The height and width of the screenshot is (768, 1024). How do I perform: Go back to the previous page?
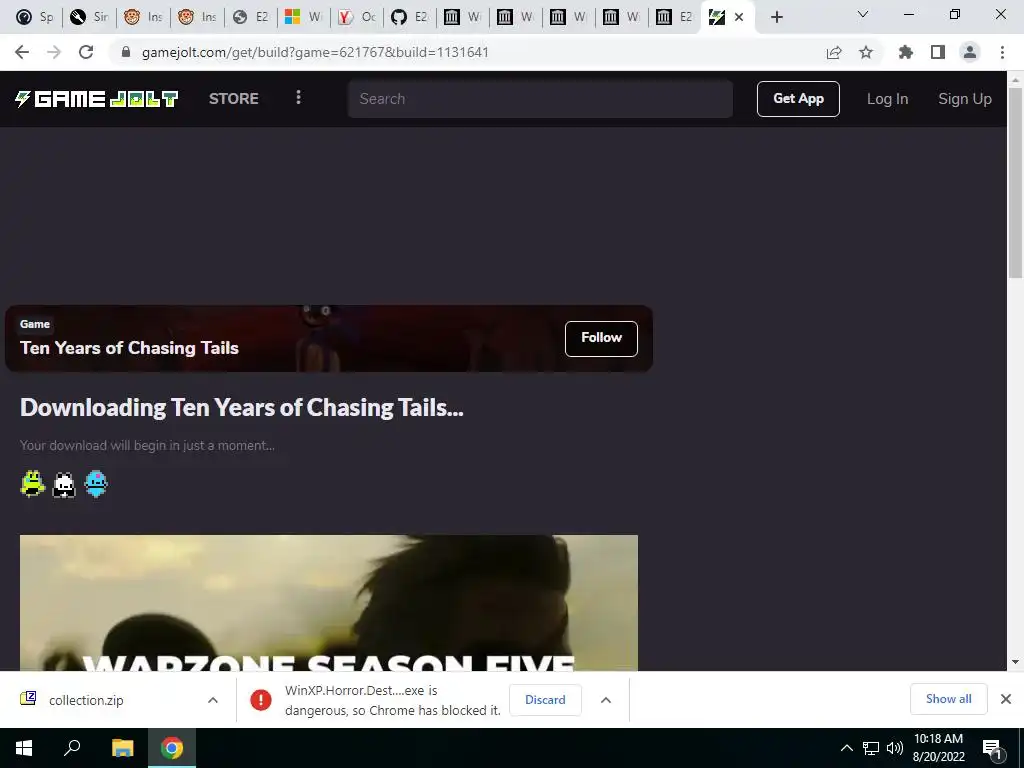coord(22,52)
